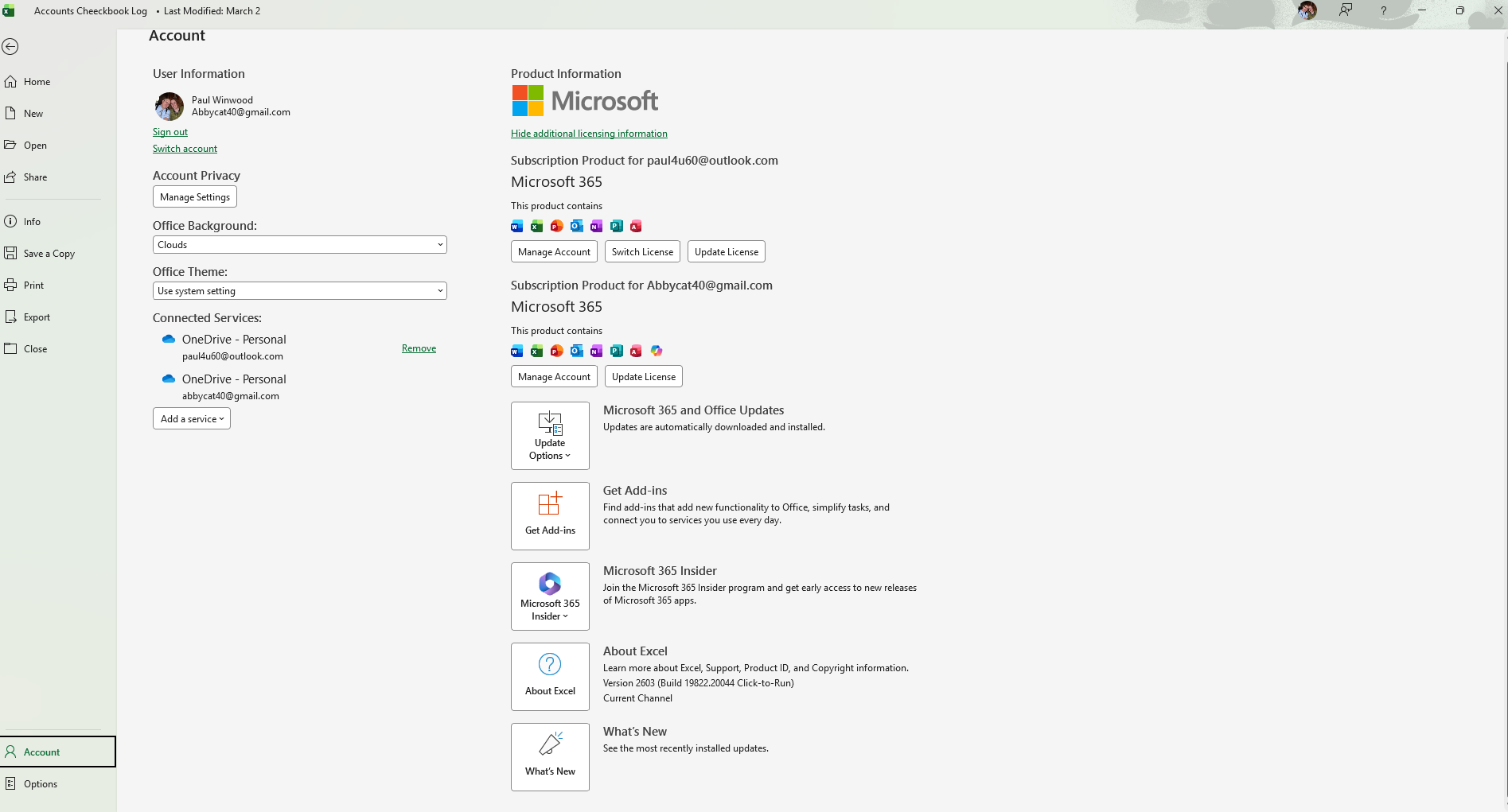Open the About Excel tile
The height and width of the screenshot is (812, 1508).
click(550, 677)
